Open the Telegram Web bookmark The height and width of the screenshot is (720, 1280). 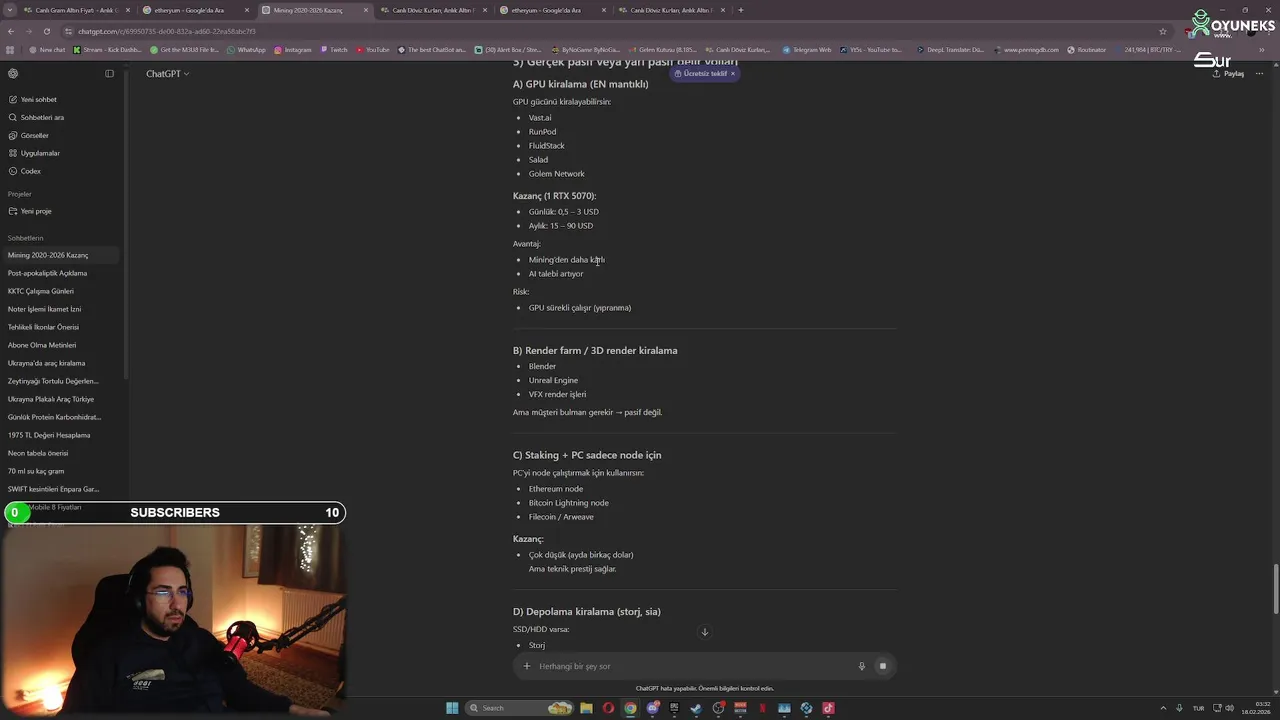click(807, 49)
